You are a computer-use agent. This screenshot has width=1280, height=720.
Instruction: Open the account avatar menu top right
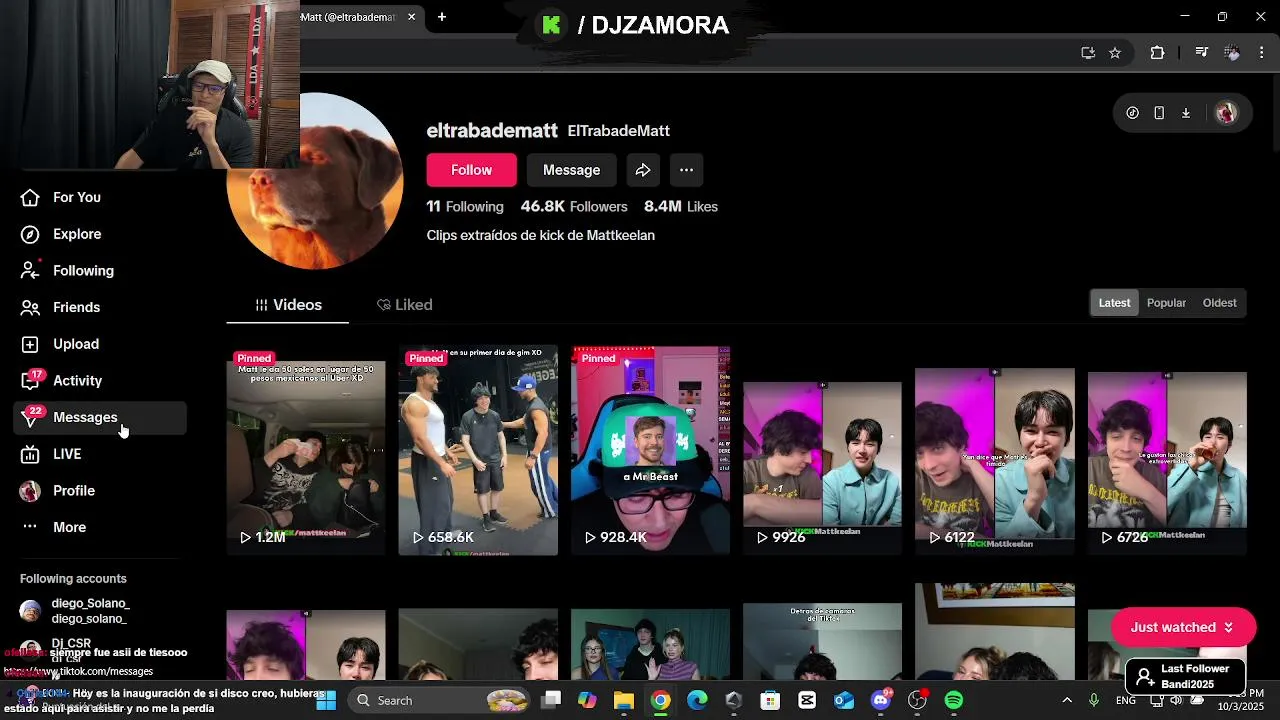[x=1226, y=113]
